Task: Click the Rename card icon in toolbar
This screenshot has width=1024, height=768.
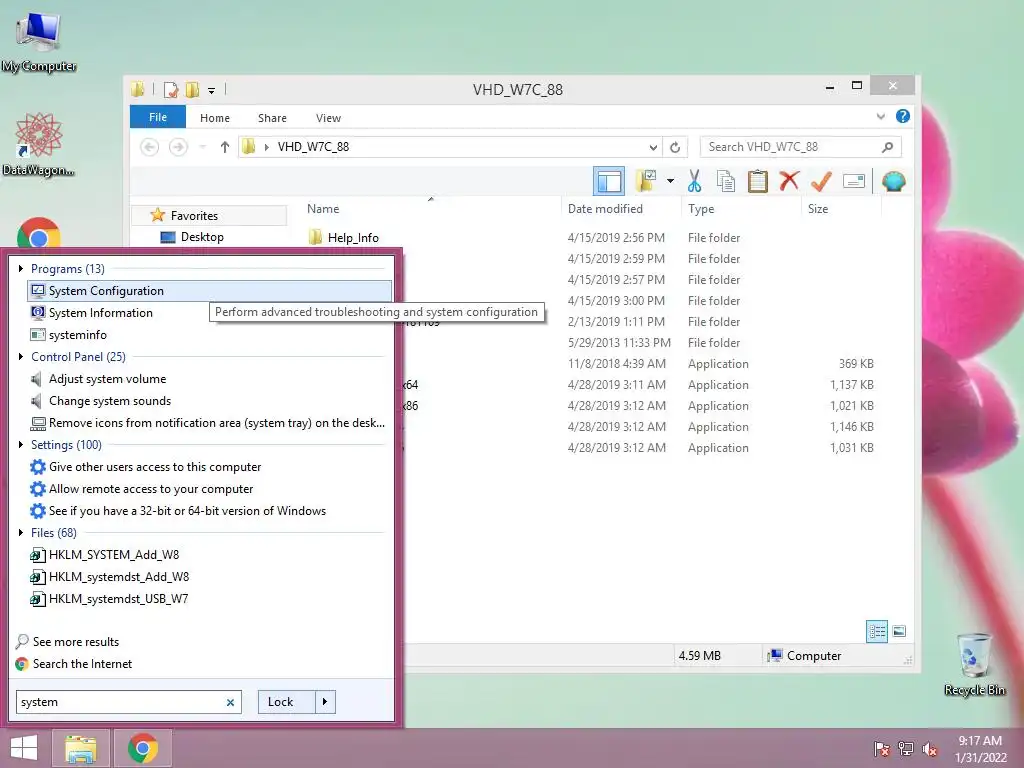Action: (x=854, y=181)
